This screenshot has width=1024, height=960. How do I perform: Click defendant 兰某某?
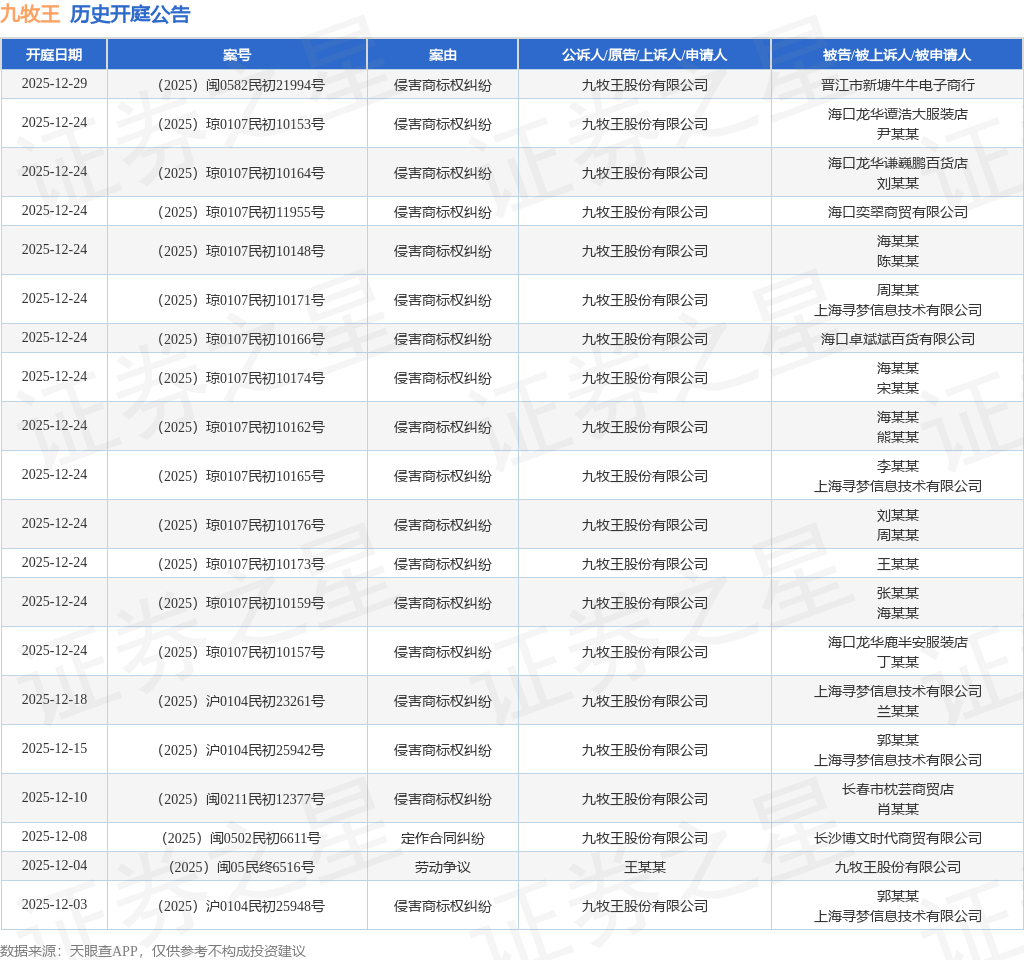(x=898, y=711)
